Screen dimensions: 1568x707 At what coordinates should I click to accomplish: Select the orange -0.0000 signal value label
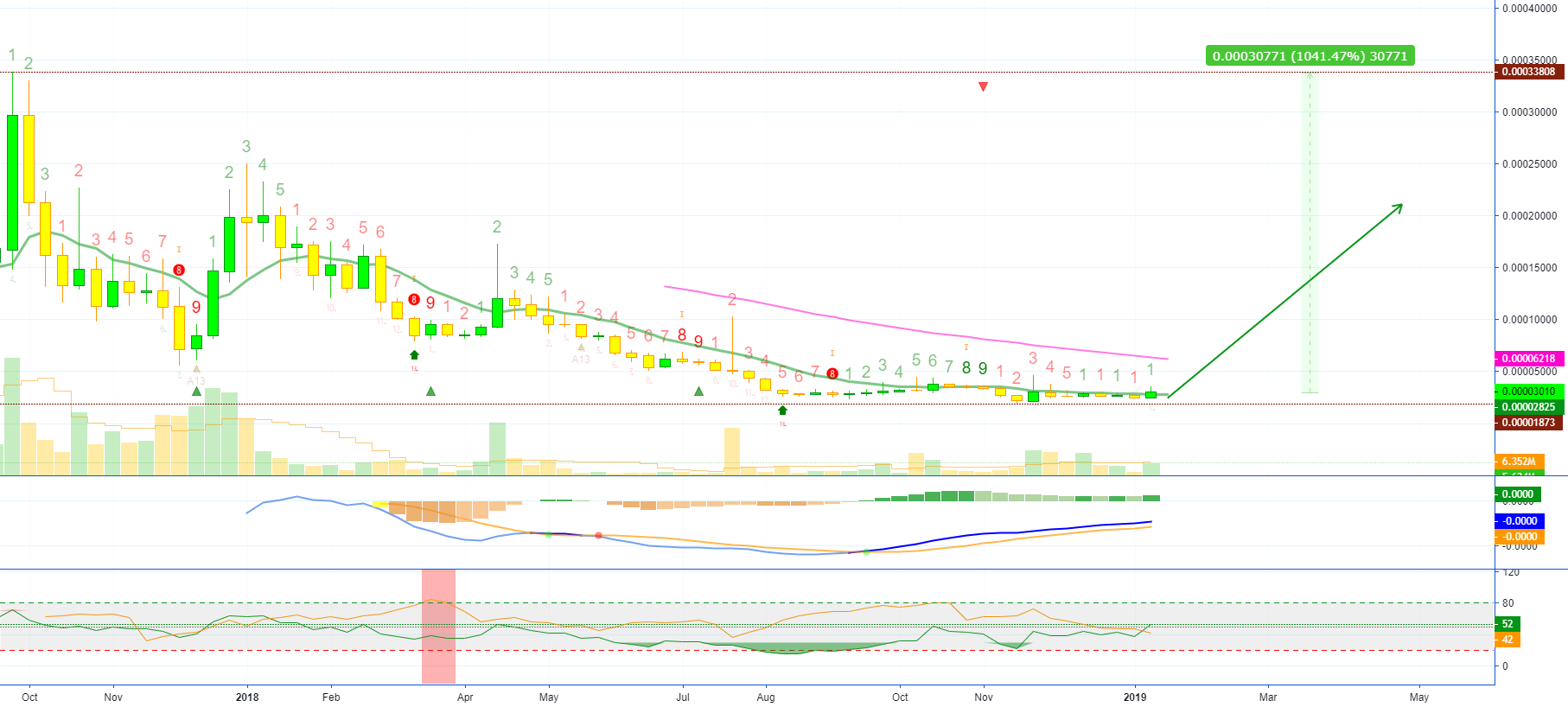(x=1519, y=537)
